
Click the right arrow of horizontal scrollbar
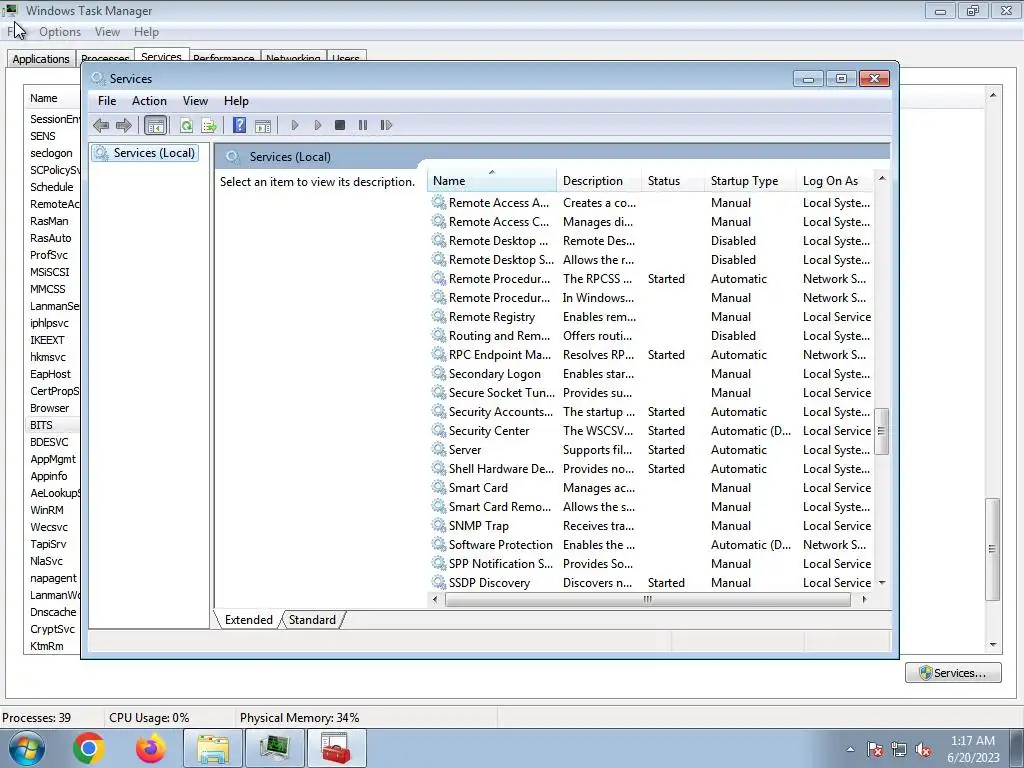pos(865,600)
